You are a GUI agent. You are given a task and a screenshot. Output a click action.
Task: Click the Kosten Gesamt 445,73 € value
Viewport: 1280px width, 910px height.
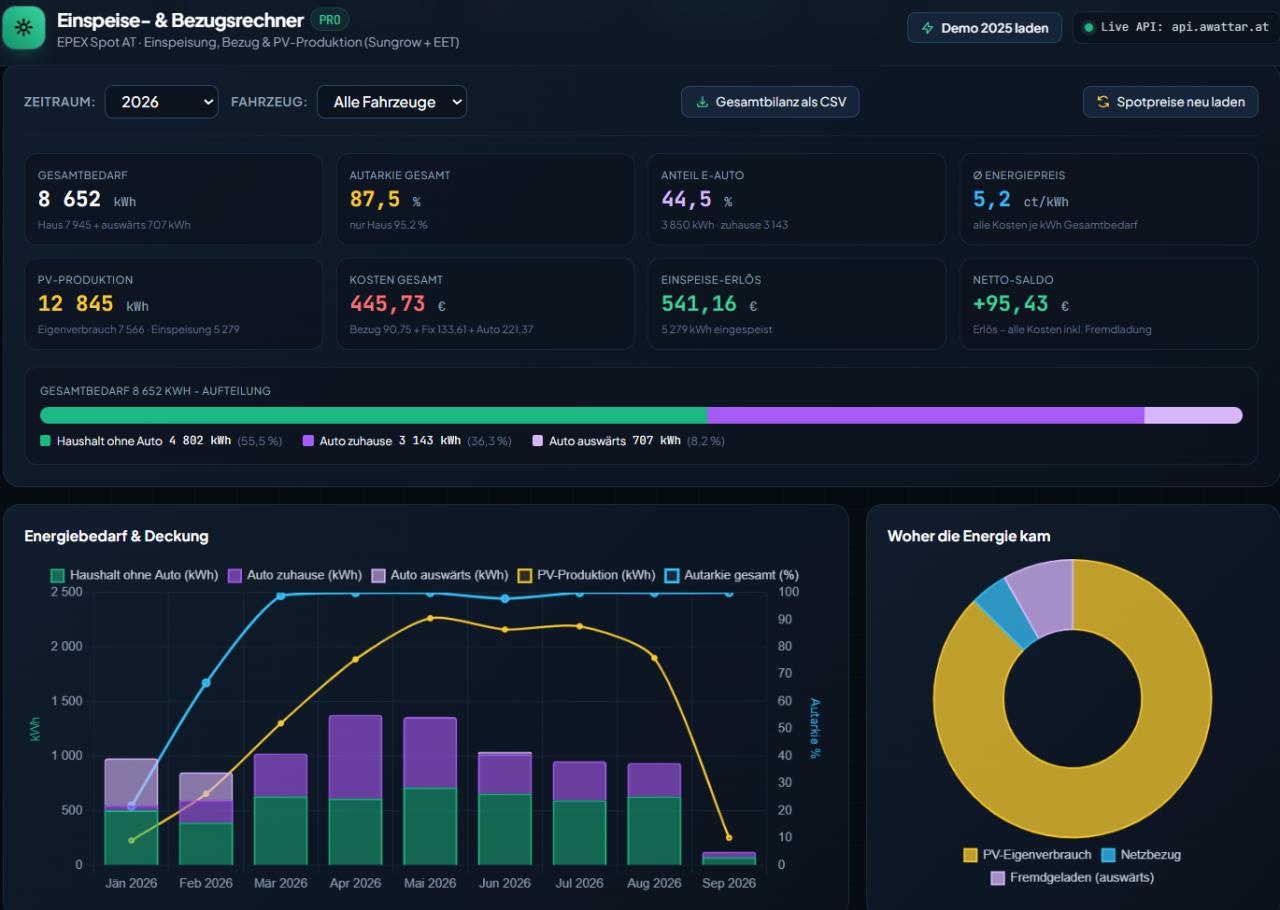[398, 304]
